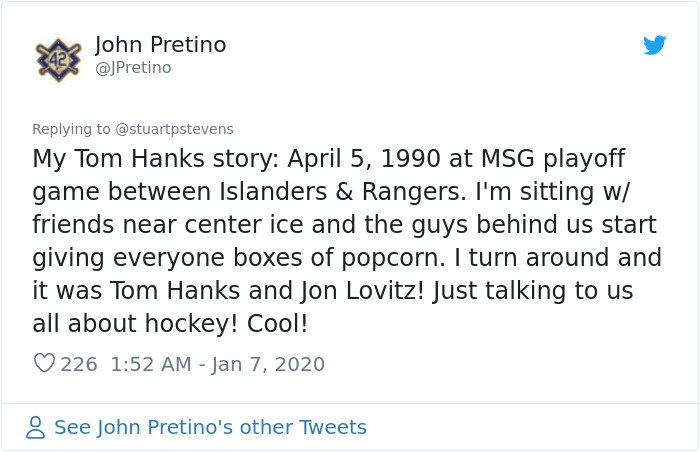Click the 226 likes count
This screenshot has height=452, width=700.
click(79, 364)
